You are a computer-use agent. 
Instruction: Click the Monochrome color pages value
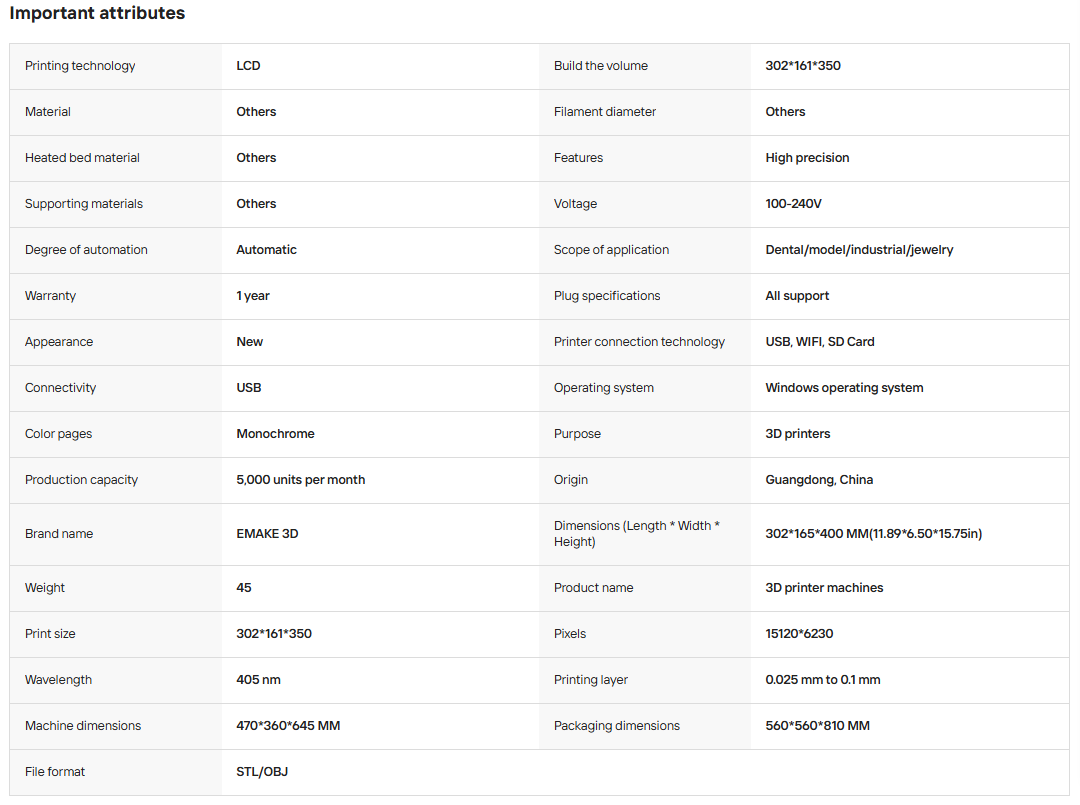pyautogui.click(x=276, y=434)
